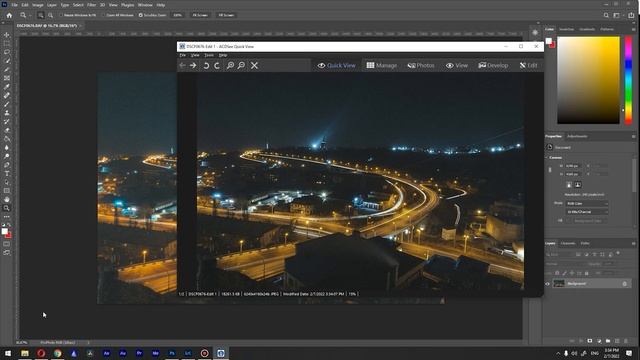The height and width of the screenshot is (360, 640).
Task: Open the Photoshop Filter menu
Action: coord(91,5)
